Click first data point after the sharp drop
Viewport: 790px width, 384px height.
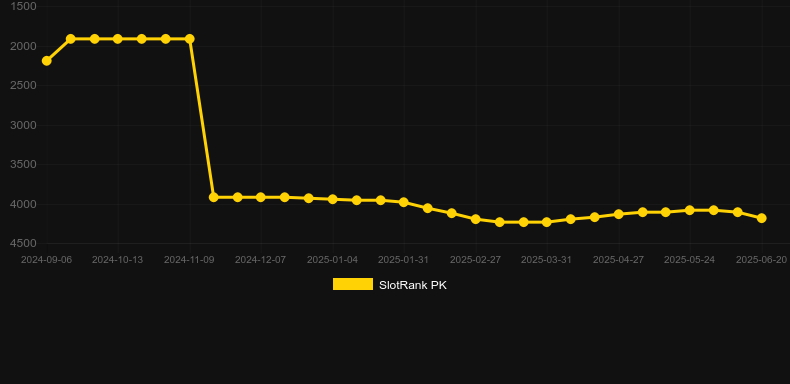[x=214, y=197]
